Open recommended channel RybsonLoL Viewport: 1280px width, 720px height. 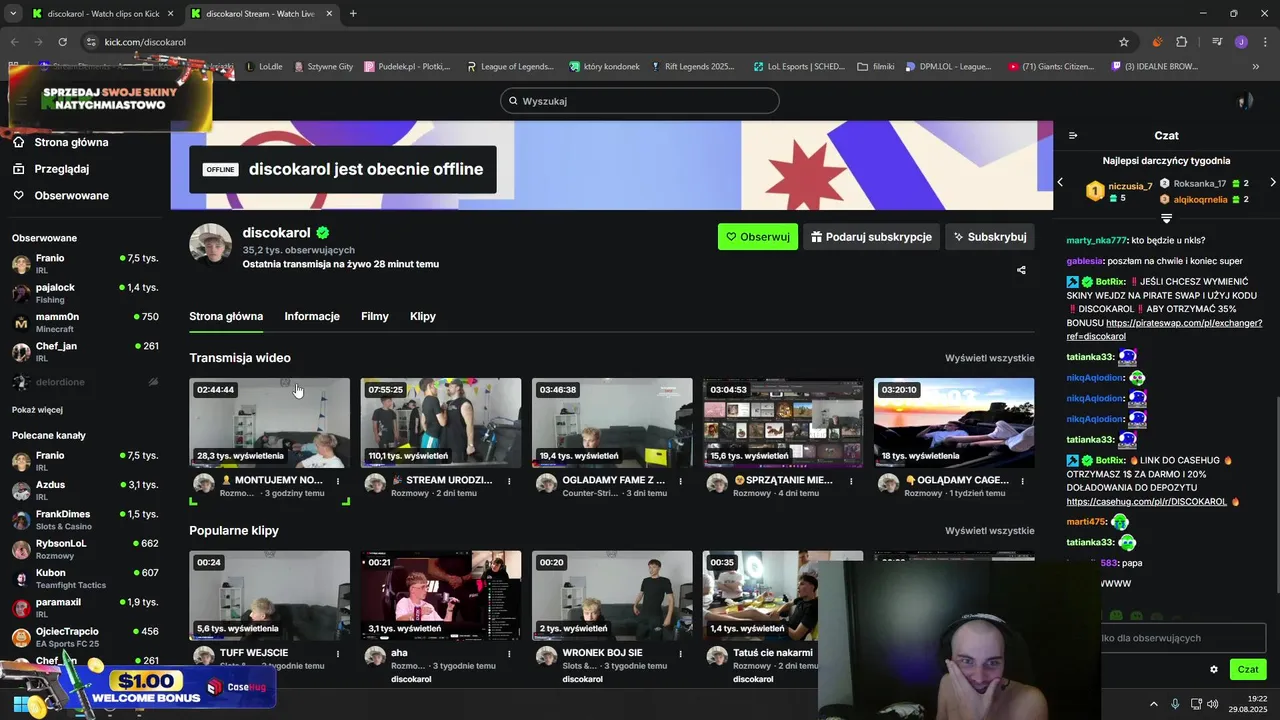click(x=85, y=549)
